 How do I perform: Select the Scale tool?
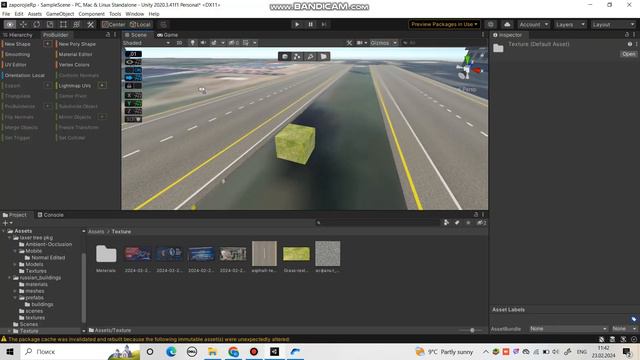[50, 24]
